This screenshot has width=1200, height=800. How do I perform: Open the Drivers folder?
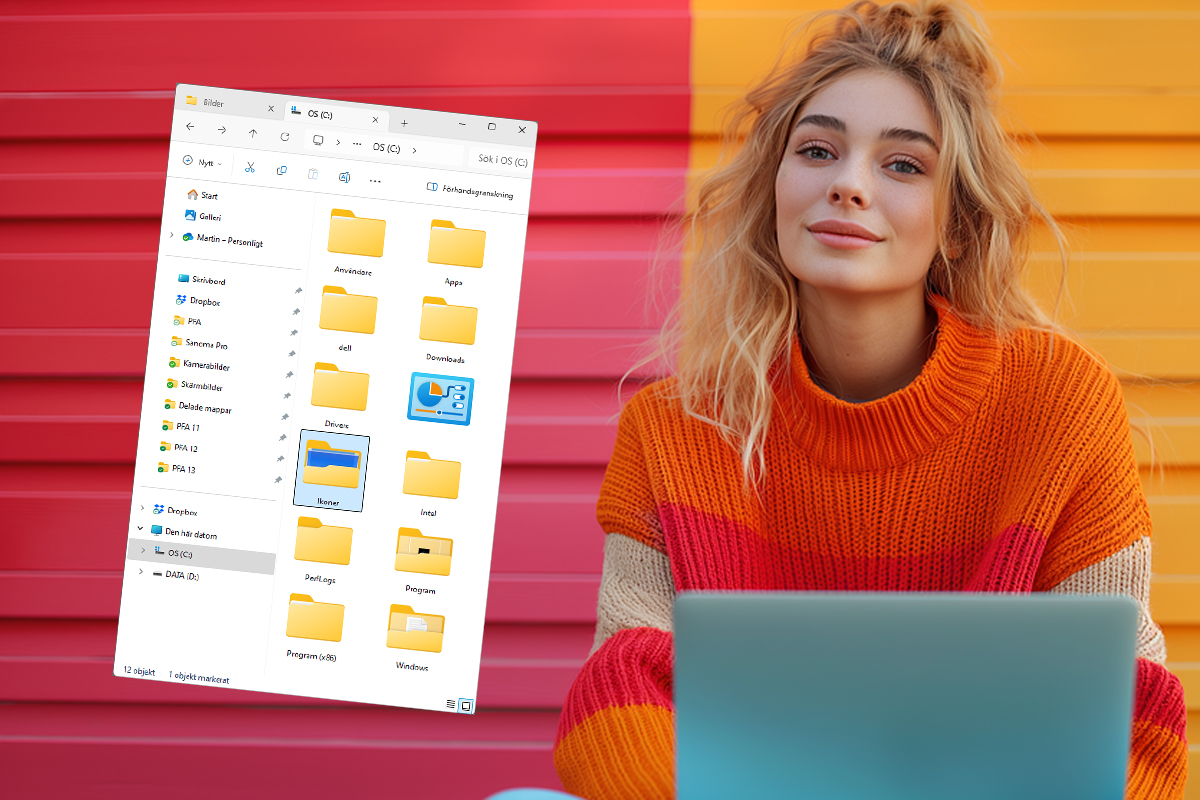point(339,395)
